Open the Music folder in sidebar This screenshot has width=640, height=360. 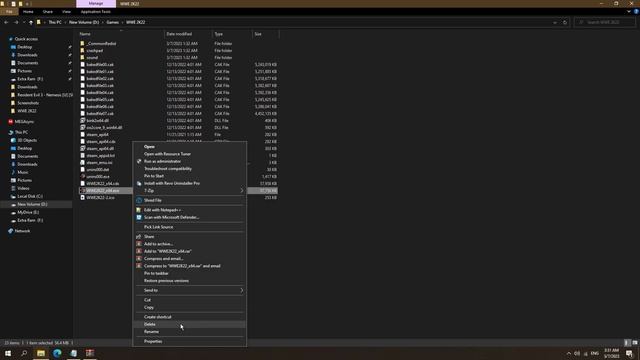(23, 172)
